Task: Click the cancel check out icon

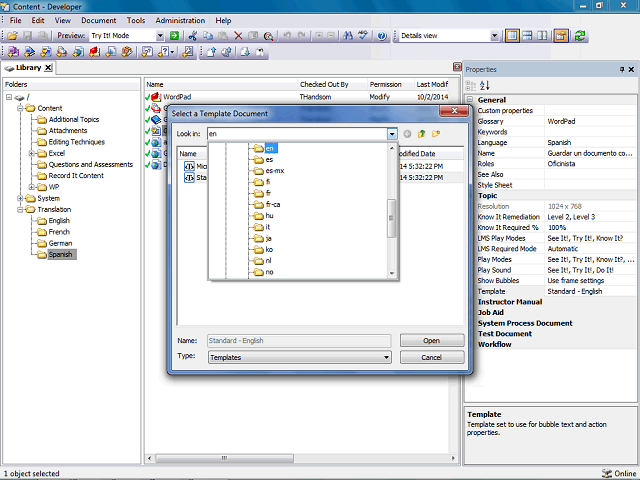Action: (260, 52)
